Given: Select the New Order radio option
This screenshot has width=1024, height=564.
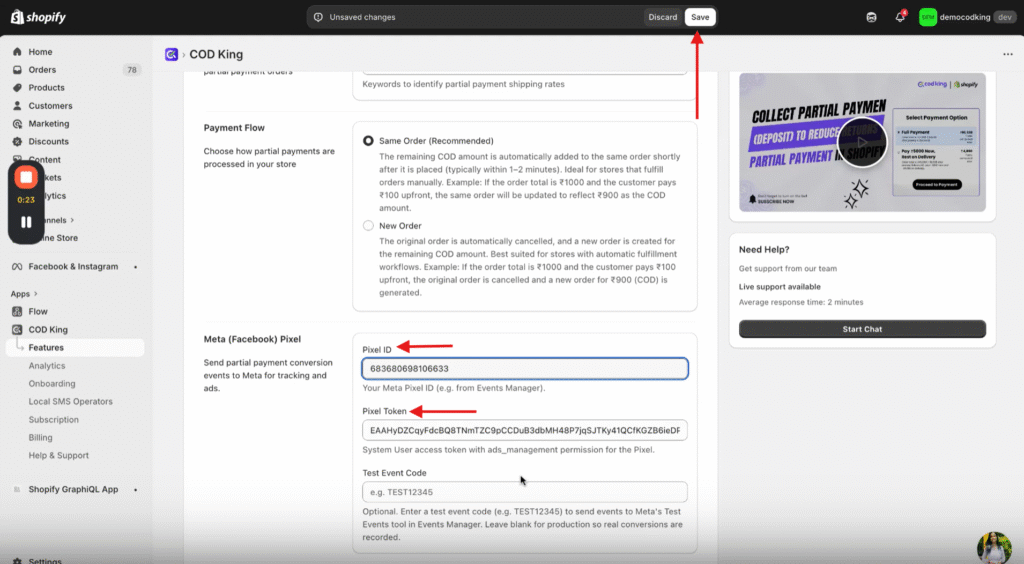Looking at the screenshot, I should [368, 226].
